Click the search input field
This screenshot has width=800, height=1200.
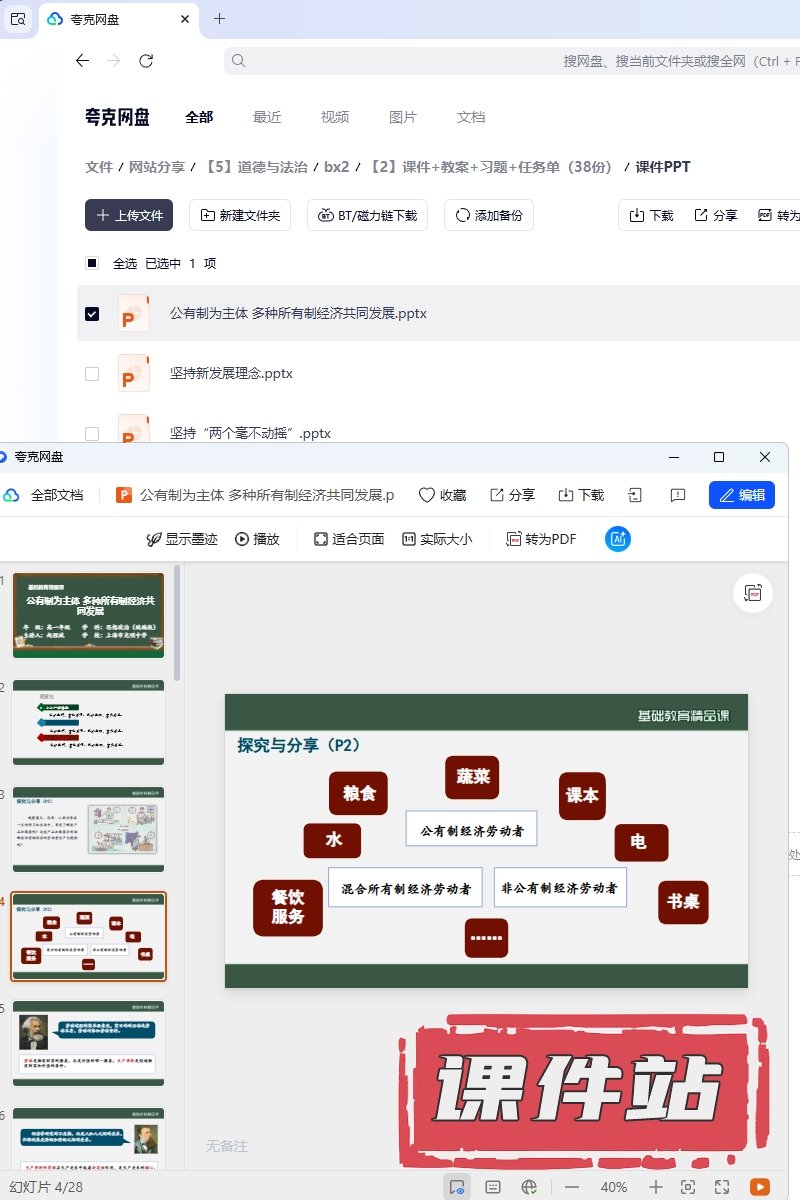[500, 61]
